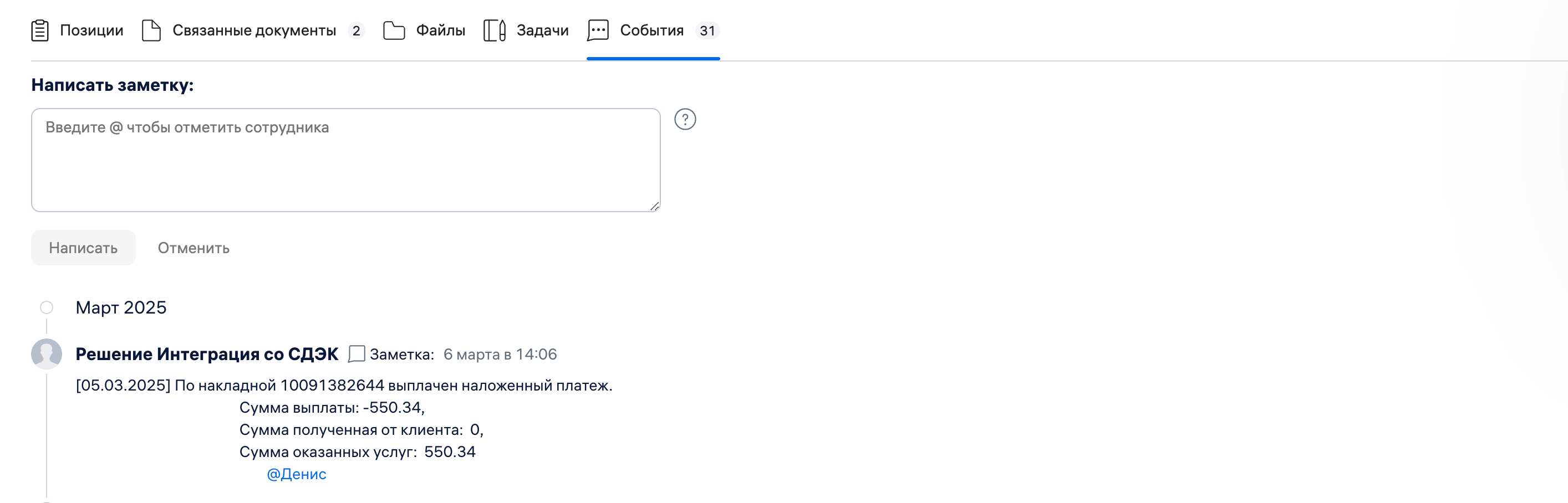The width and height of the screenshot is (1568, 503).
Task: Click the folder icon for Файлы
Action: pyautogui.click(x=394, y=30)
